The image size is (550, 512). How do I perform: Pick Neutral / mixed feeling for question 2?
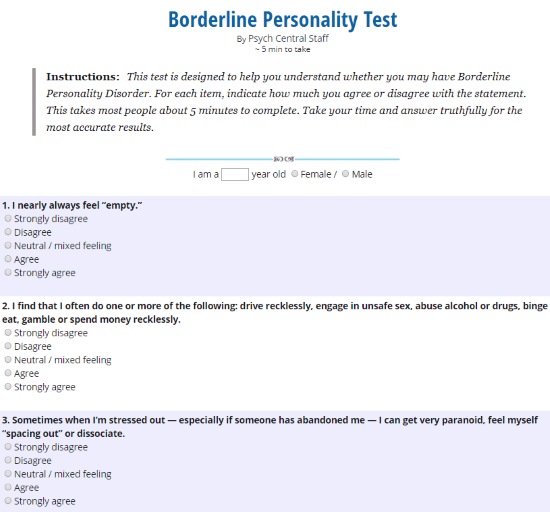coord(8,359)
